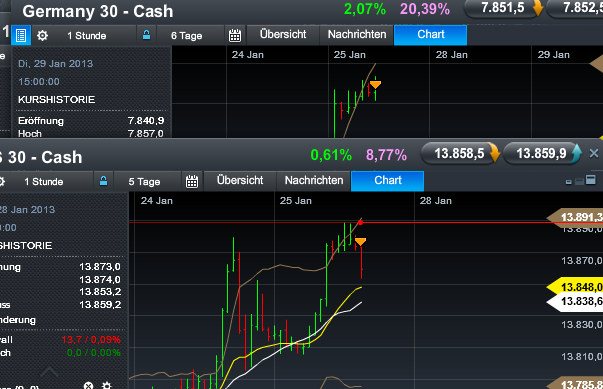603x389 pixels.
Task: Open the calendar picker next to 6 Tage
Action: [235, 36]
